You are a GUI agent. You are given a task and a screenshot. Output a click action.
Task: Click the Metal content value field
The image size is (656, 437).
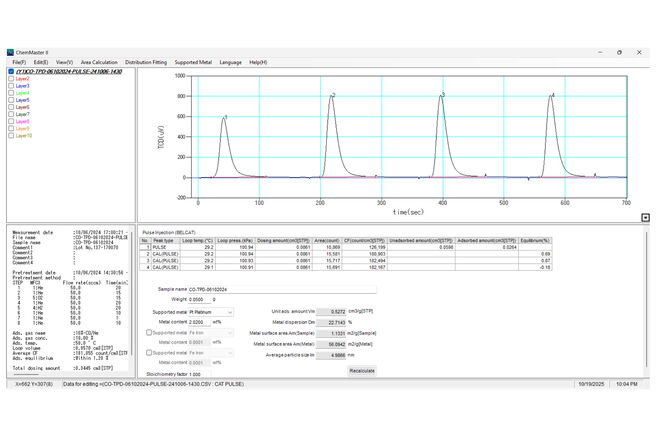200,322
